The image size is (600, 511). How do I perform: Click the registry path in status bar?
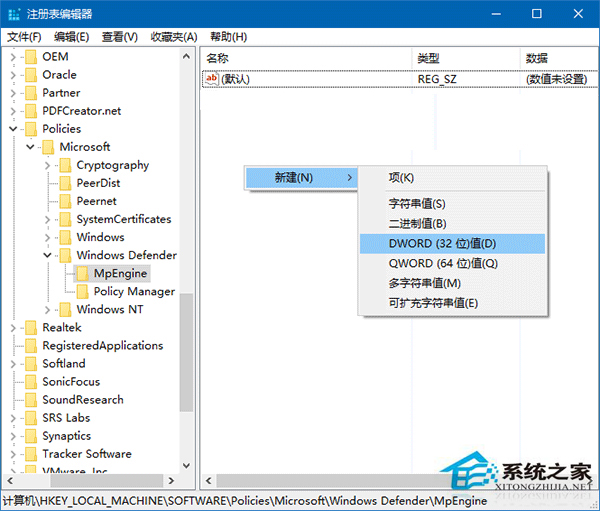245,501
